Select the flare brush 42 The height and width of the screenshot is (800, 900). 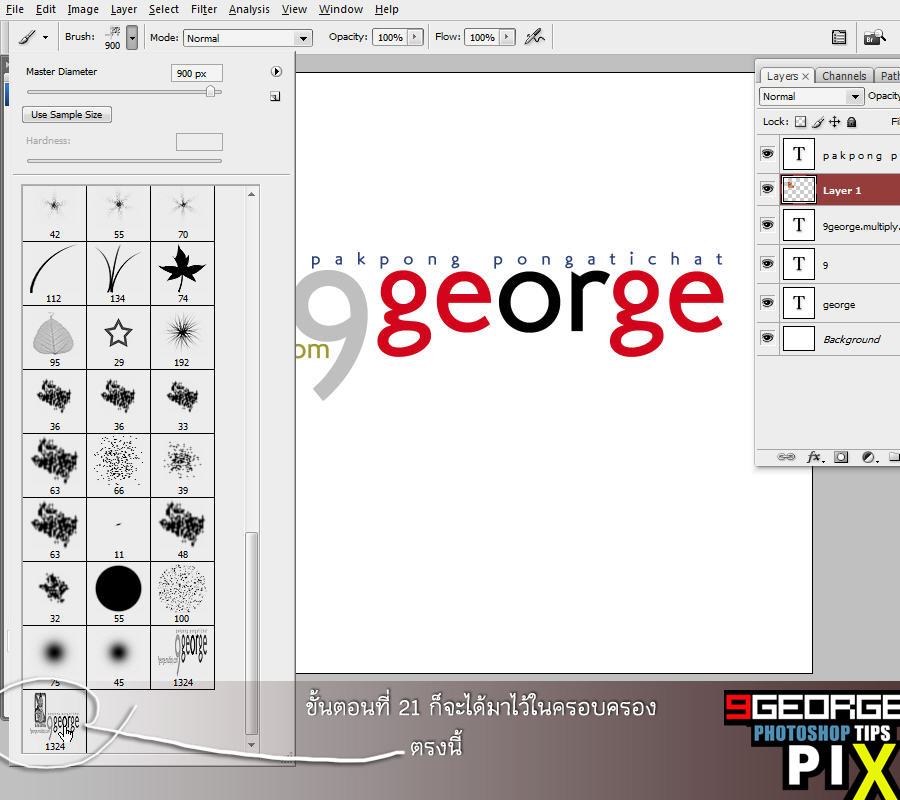coord(54,212)
